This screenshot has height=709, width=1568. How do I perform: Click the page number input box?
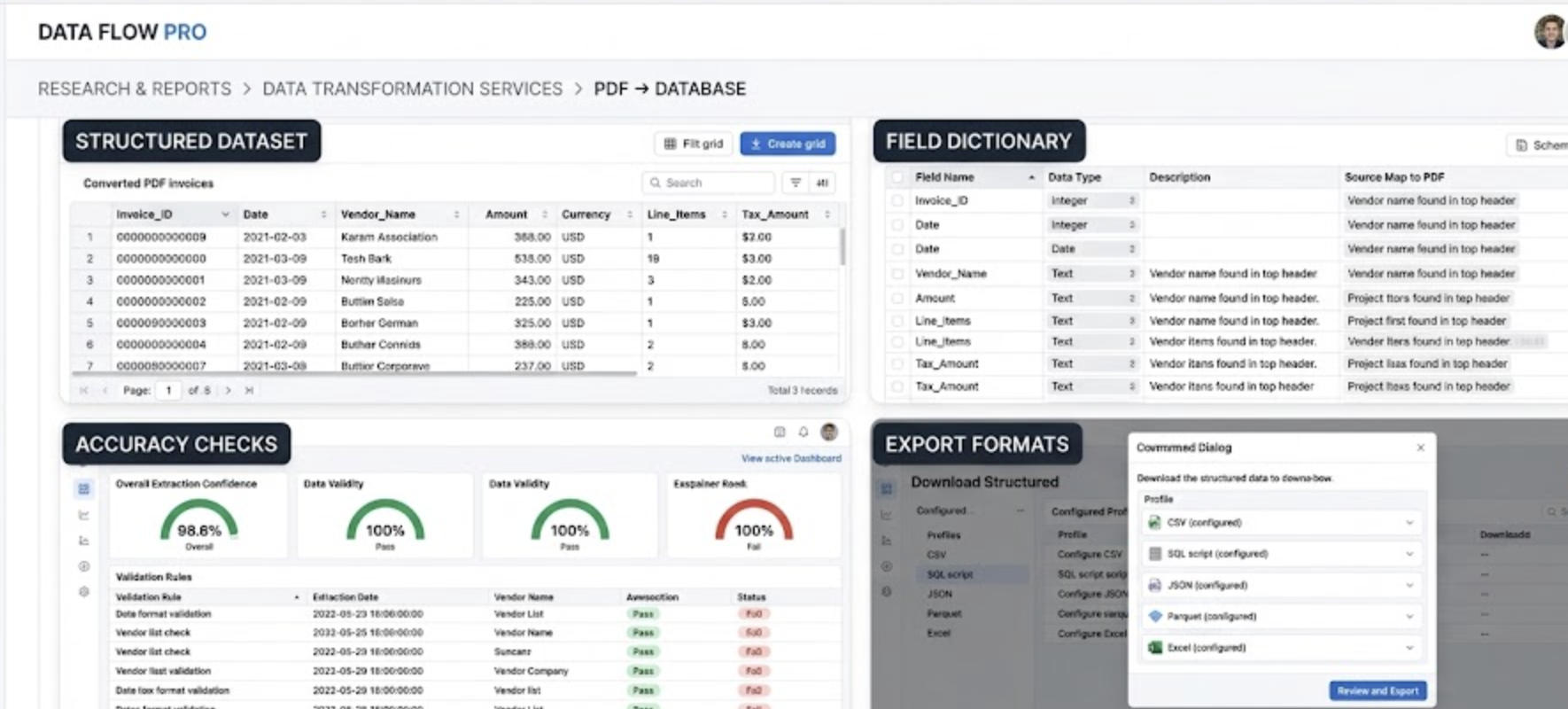tap(168, 390)
